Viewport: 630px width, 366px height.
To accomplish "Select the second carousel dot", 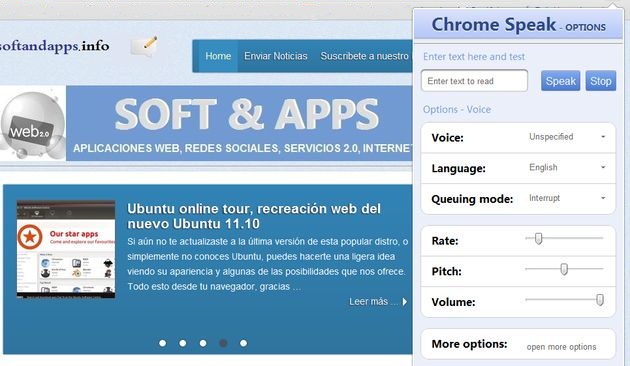I will tap(183, 343).
